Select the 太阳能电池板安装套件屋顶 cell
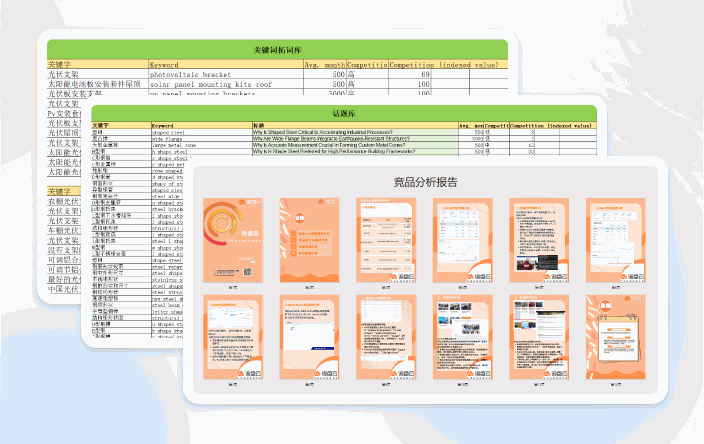Screen dimensions: 704x444 [97, 84]
